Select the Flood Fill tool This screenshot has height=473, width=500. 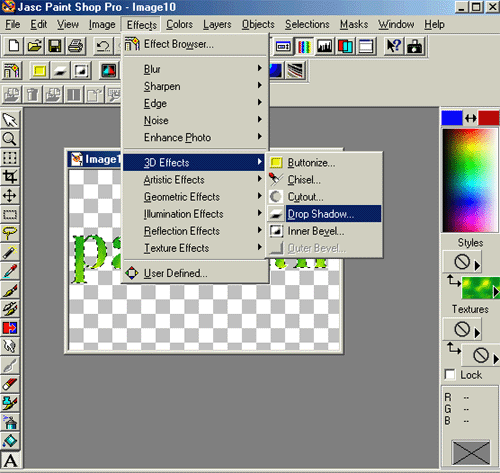pyautogui.click(x=10, y=441)
